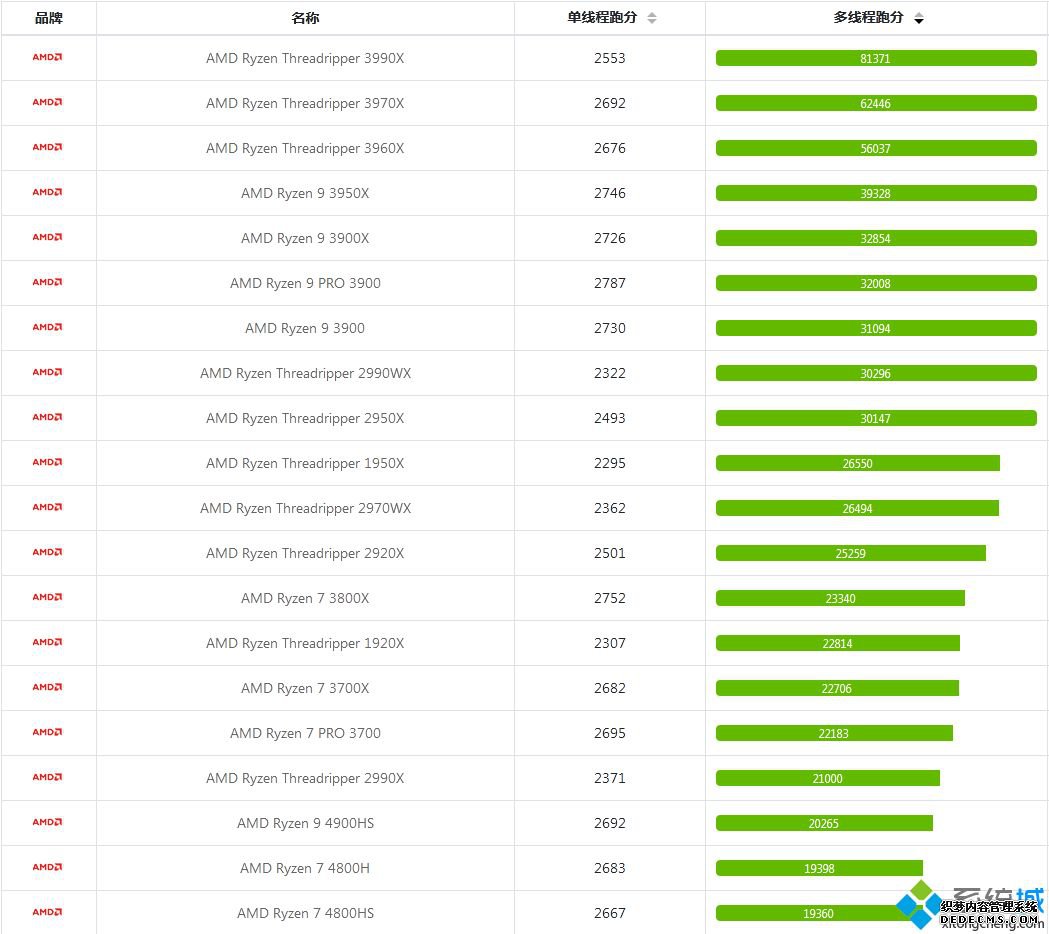Click AMD logo in Threadripper 1950X row

(47, 462)
